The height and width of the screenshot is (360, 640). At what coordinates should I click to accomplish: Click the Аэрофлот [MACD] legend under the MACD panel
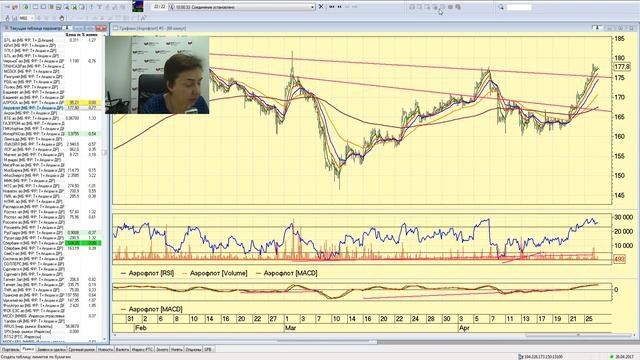click(151, 309)
